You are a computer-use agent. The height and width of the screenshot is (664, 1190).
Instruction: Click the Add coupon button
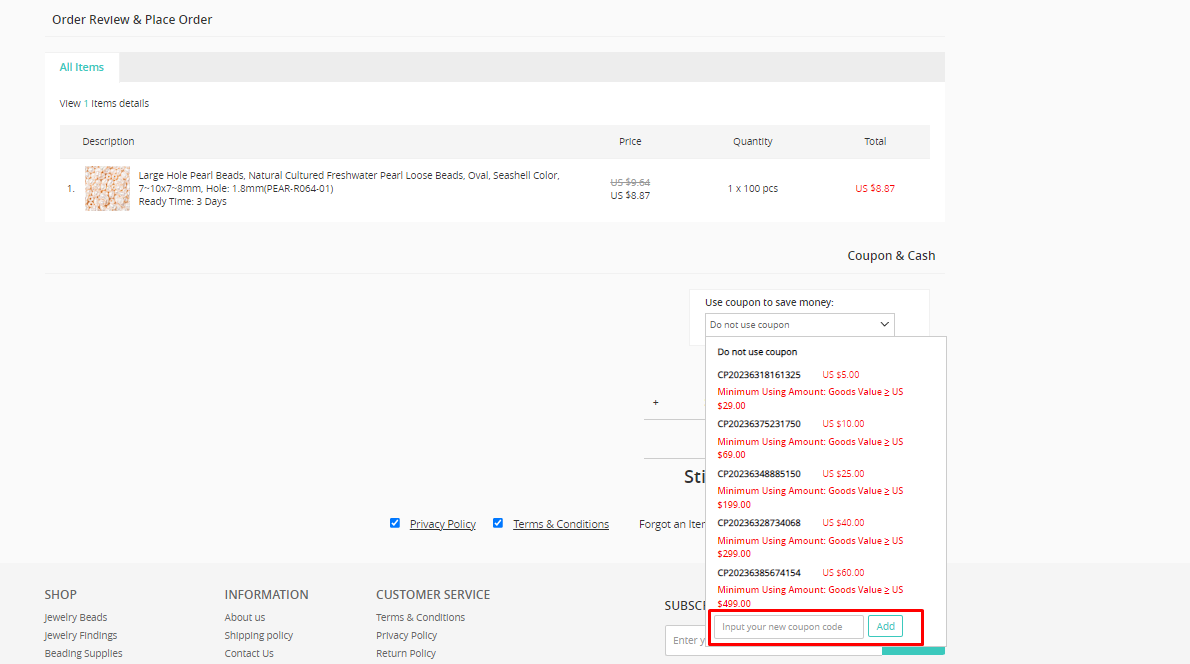coord(885,626)
